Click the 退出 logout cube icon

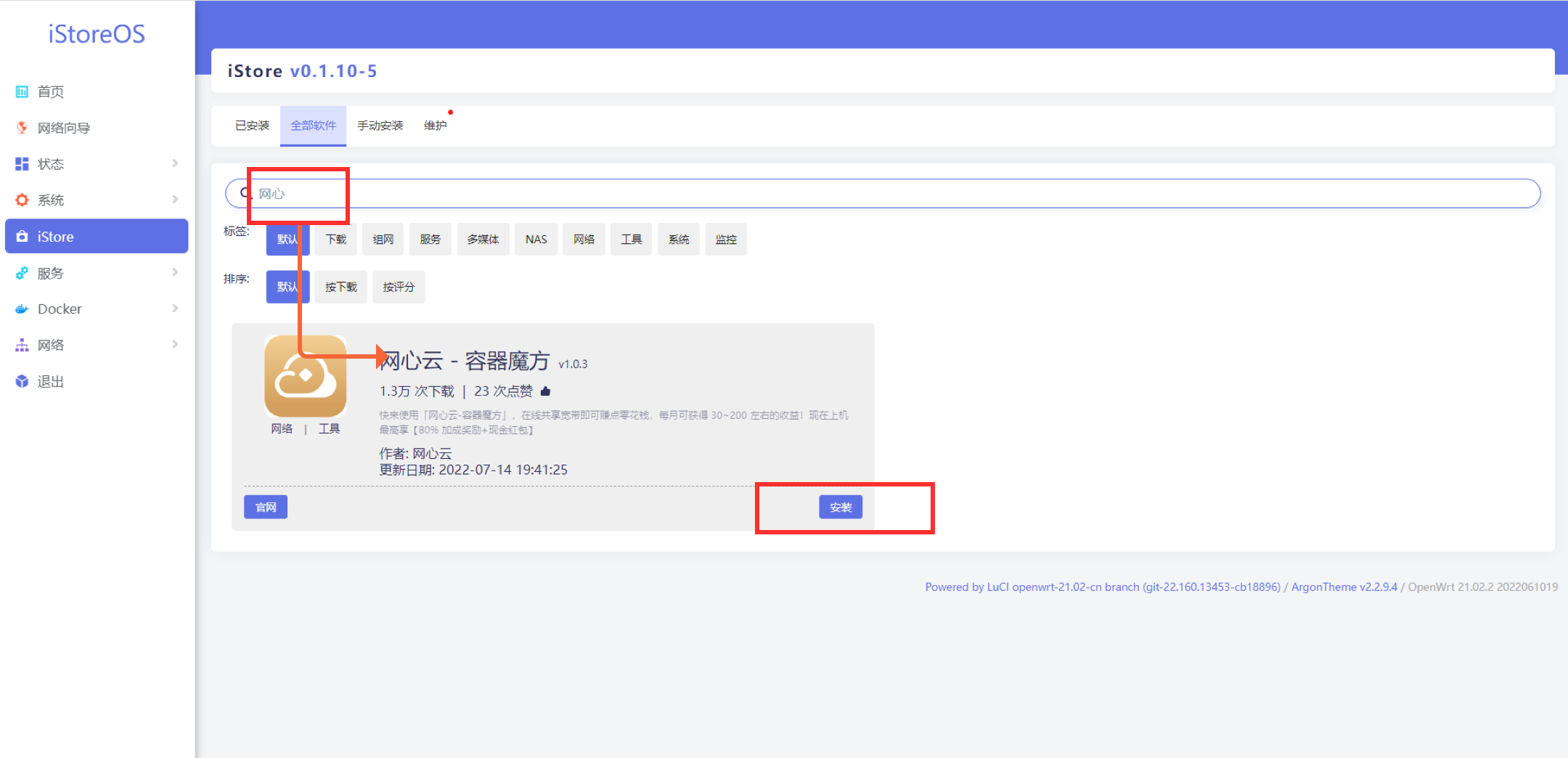coord(22,382)
